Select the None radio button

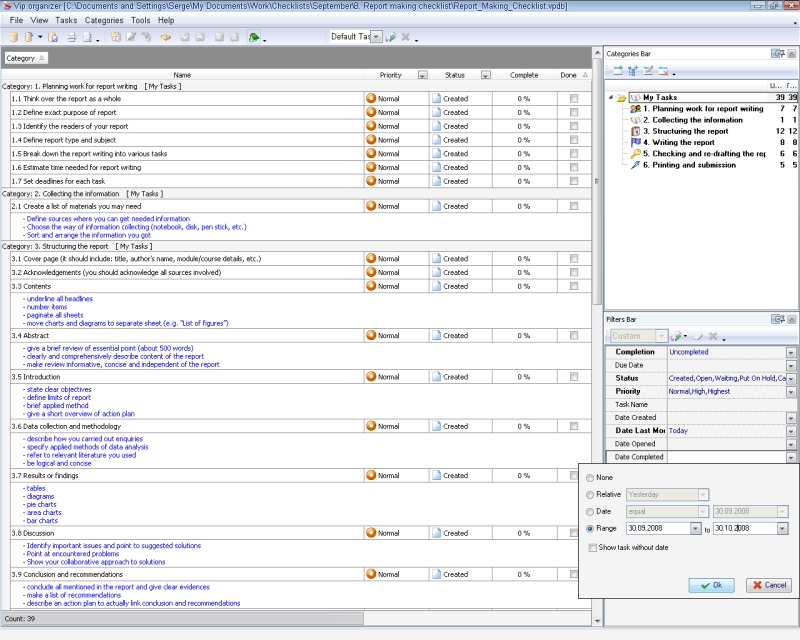(591, 477)
